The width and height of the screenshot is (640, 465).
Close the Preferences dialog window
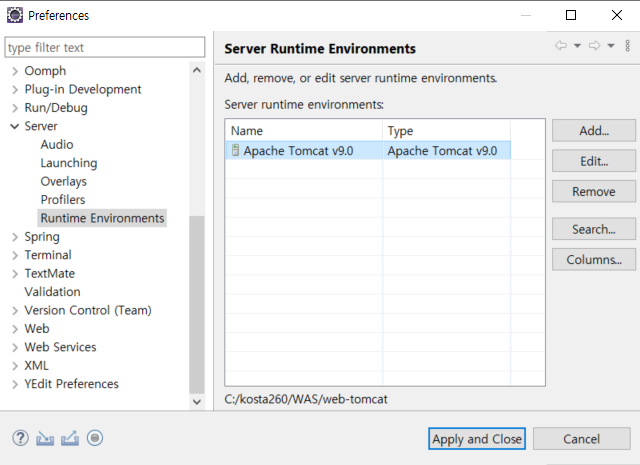tap(617, 15)
